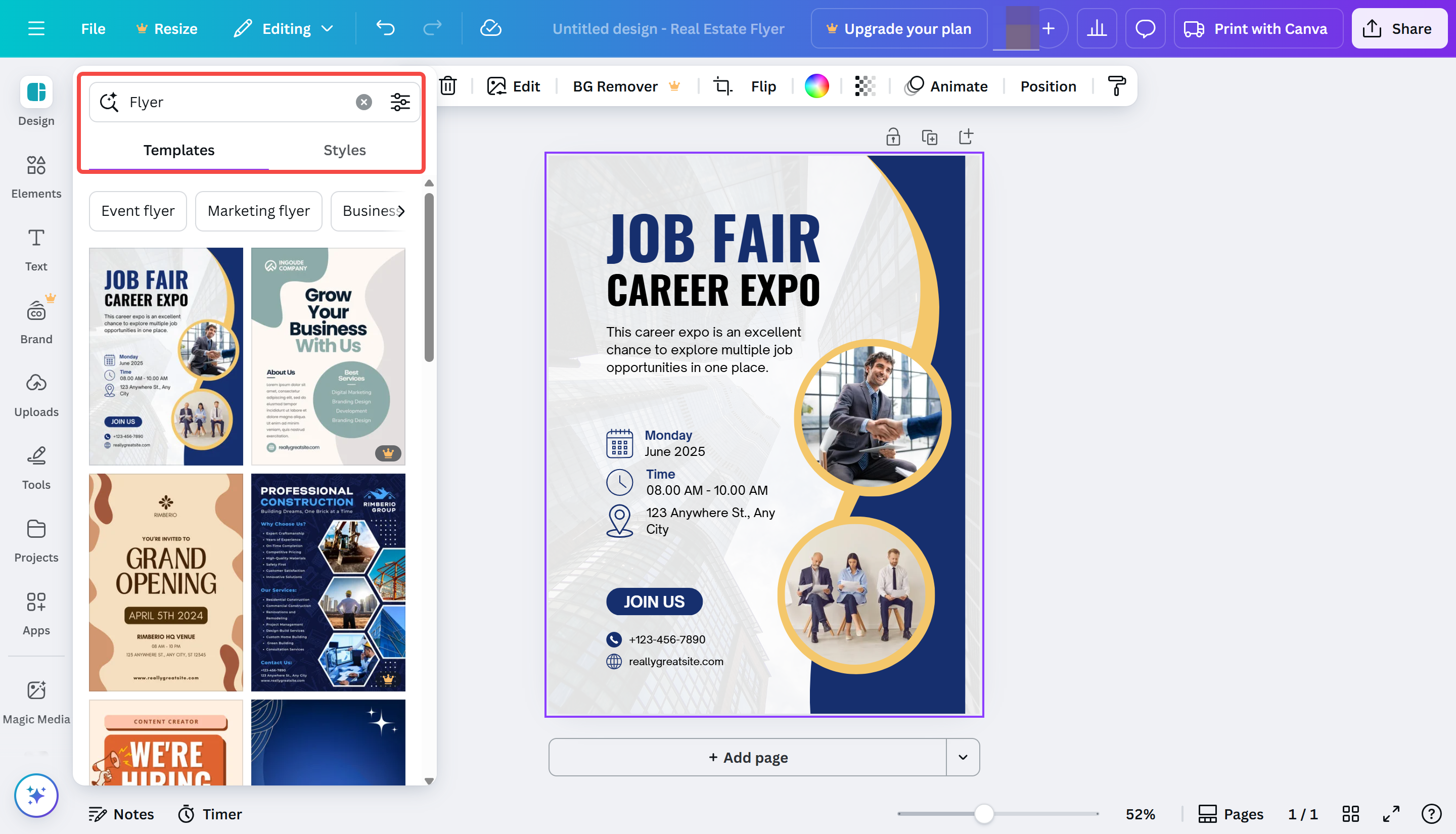Switch to the Styles tab

(x=344, y=150)
